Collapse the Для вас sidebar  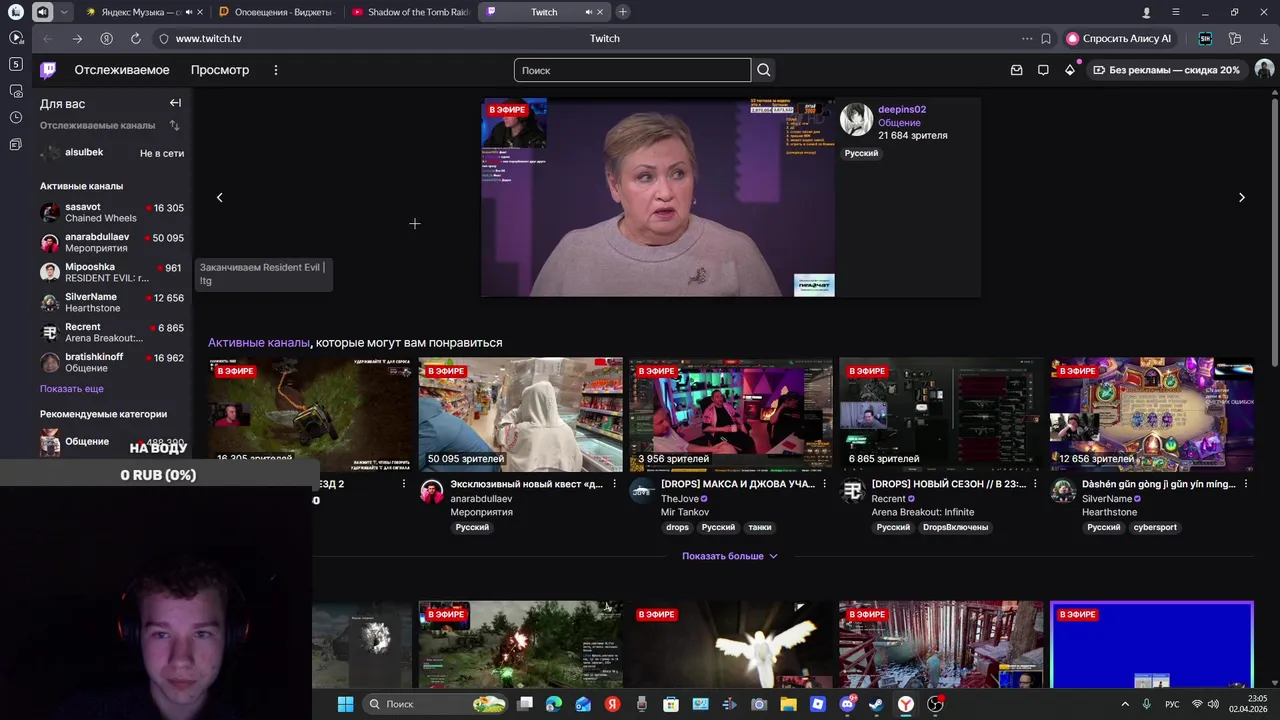click(175, 103)
